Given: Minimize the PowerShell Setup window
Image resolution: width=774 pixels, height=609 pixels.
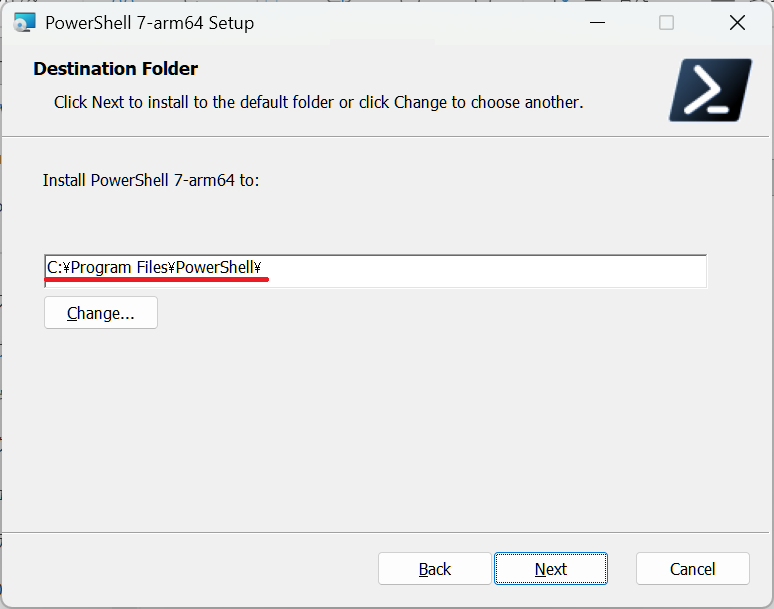Looking at the screenshot, I should click(597, 23).
